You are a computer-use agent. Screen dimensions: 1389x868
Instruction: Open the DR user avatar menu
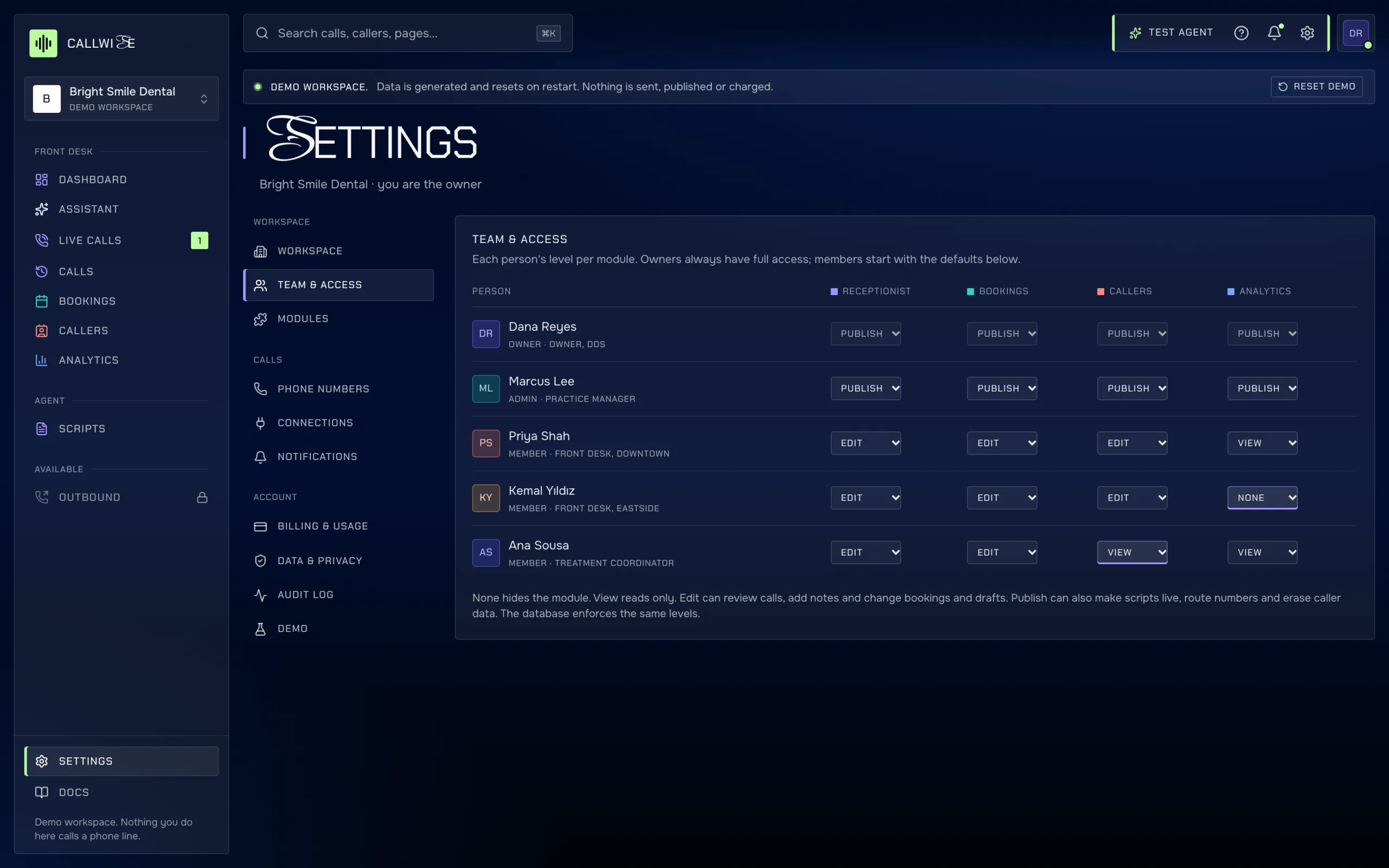1356,33
